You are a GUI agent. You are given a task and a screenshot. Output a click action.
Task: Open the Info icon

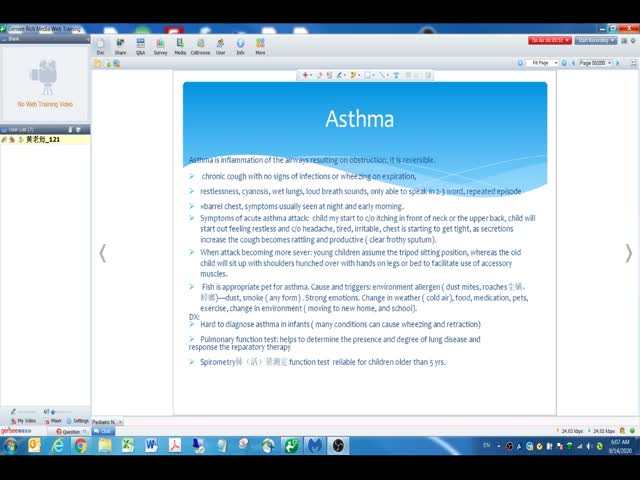point(240,46)
